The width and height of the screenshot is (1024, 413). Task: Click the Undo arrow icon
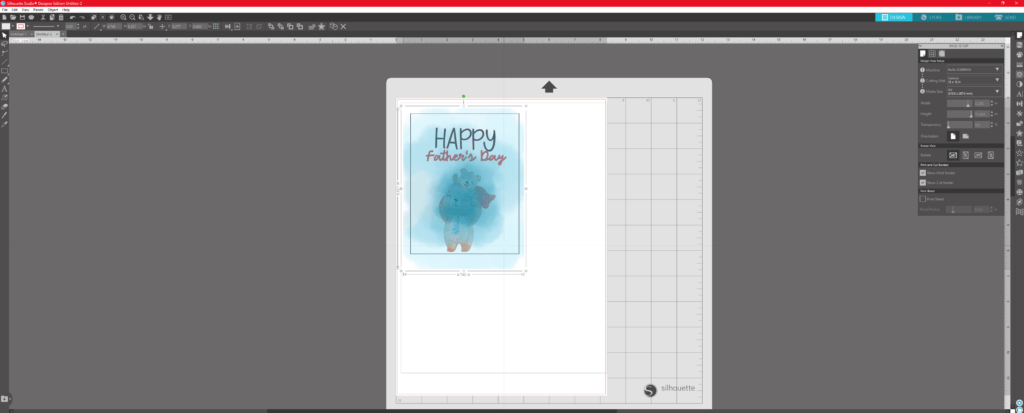[72, 17]
